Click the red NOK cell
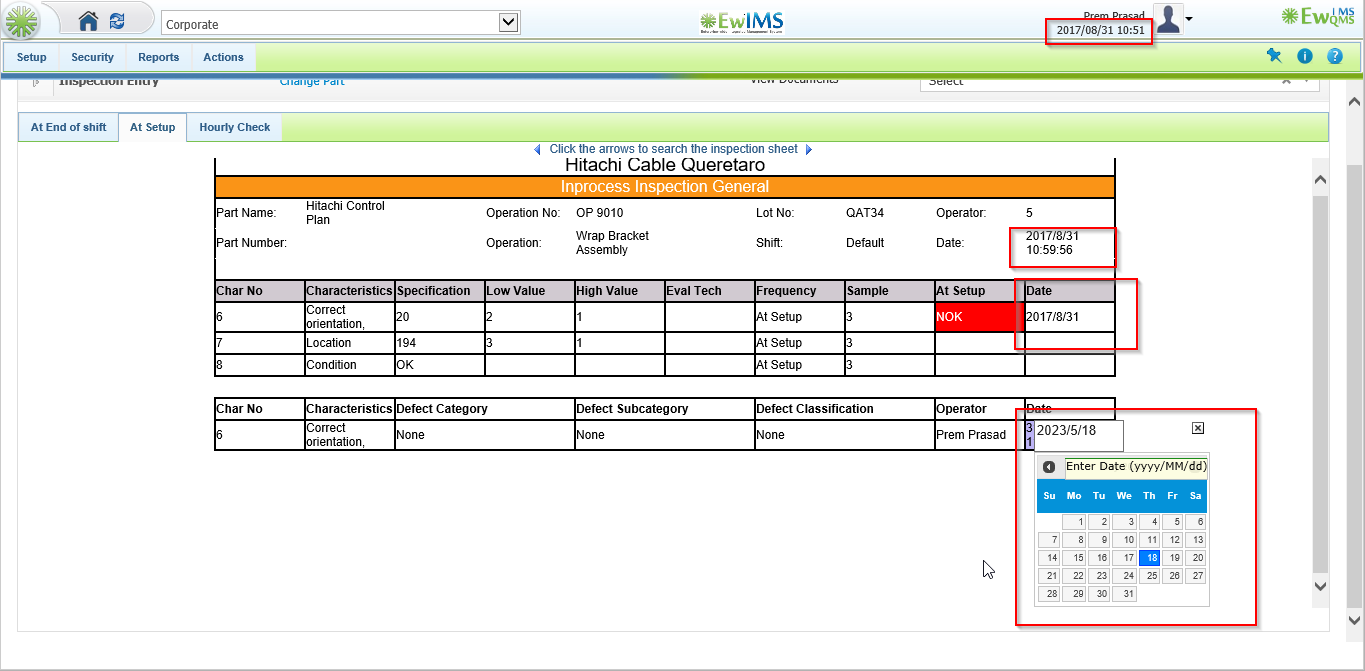Viewport: 1365px width, 671px height. click(980, 317)
